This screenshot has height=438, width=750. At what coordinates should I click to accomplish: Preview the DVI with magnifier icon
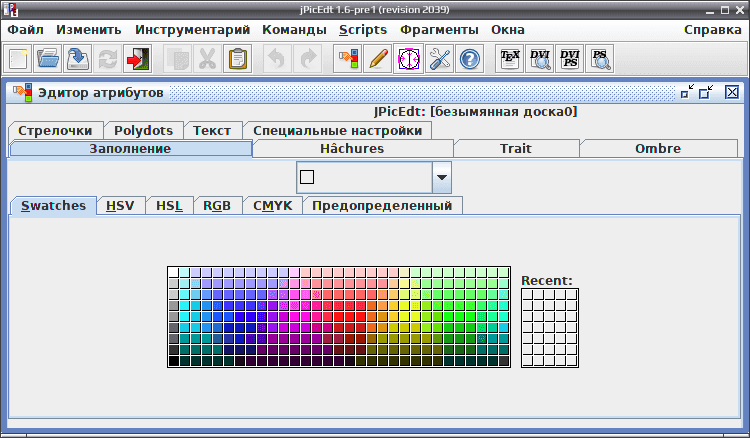point(540,59)
